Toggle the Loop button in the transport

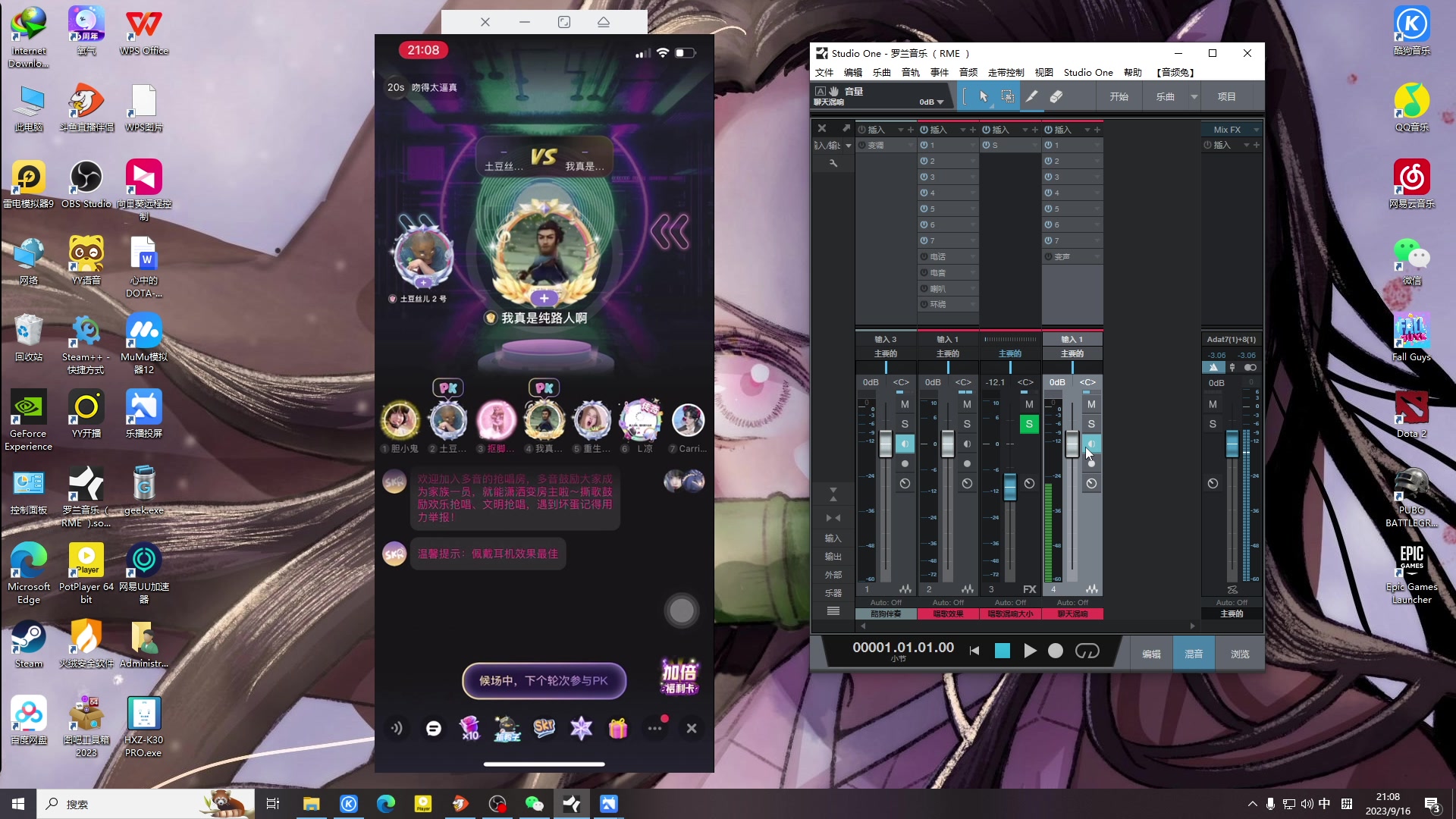coord(1087,651)
